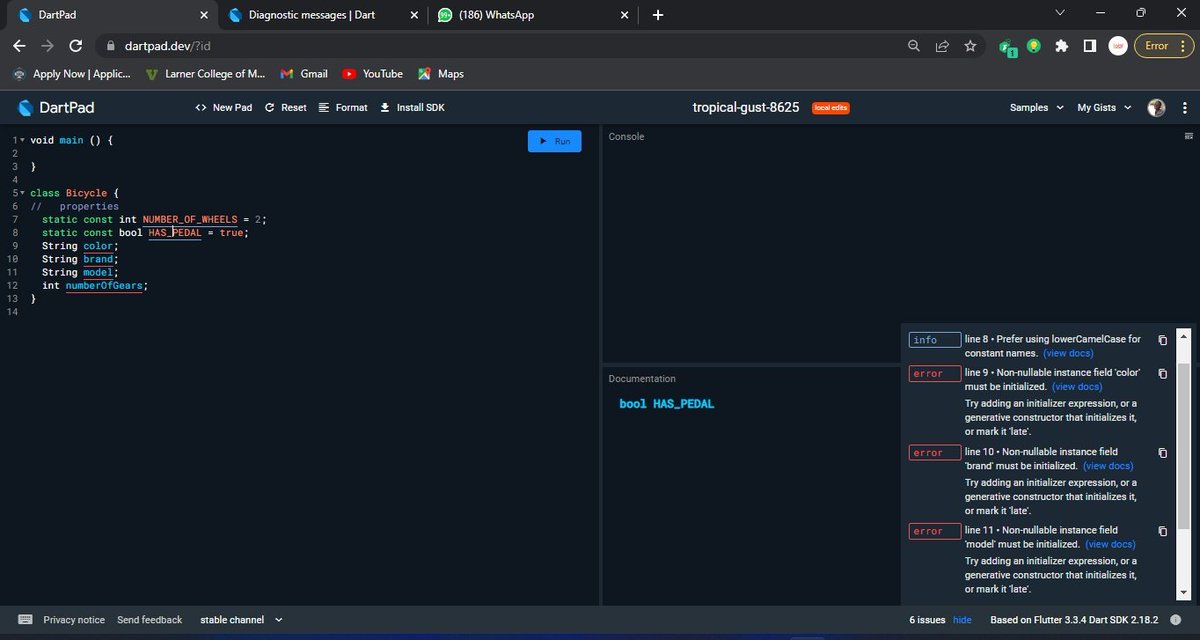Click the keyboard shortcuts icon

[25, 620]
